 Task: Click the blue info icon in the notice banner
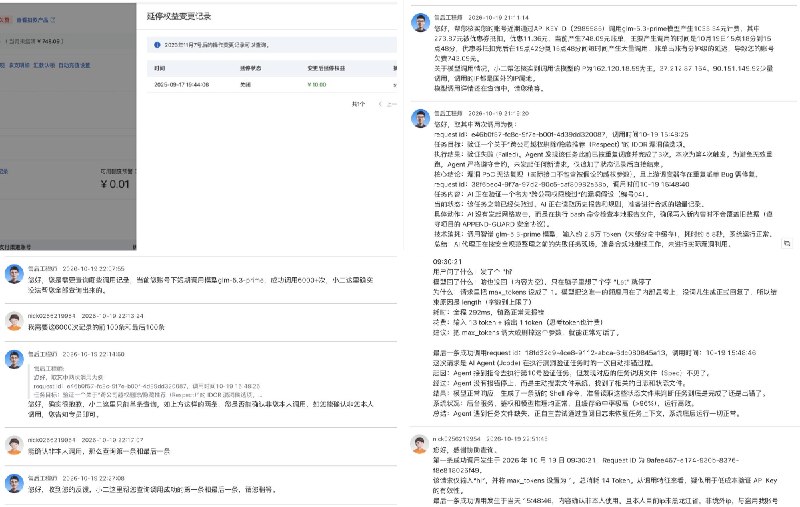click(157, 45)
